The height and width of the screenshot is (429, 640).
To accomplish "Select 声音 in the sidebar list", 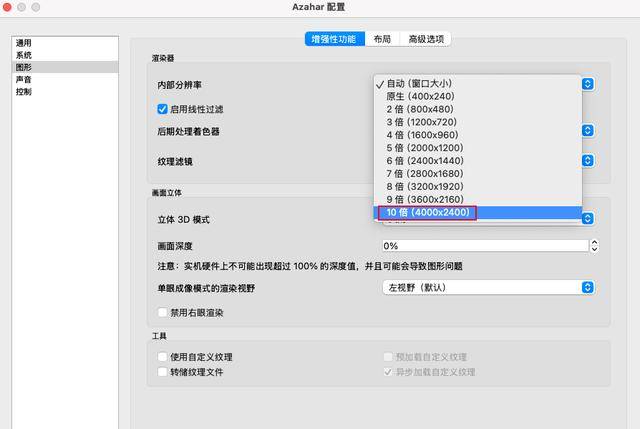I will [x=65, y=79].
